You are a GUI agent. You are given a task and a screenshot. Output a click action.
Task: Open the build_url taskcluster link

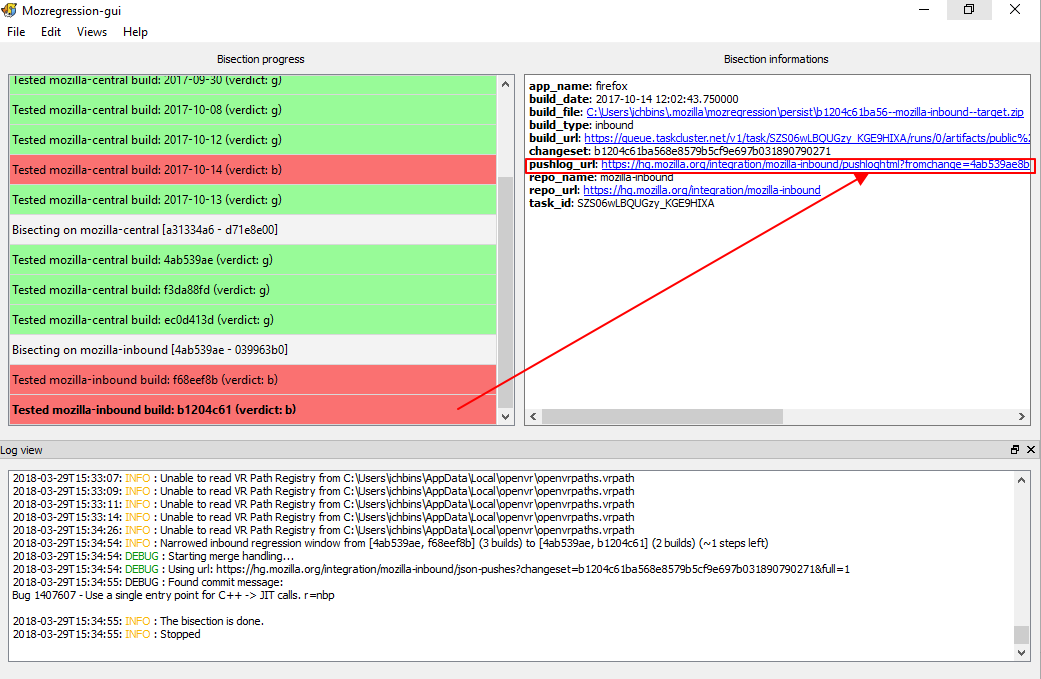tap(807, 138)
